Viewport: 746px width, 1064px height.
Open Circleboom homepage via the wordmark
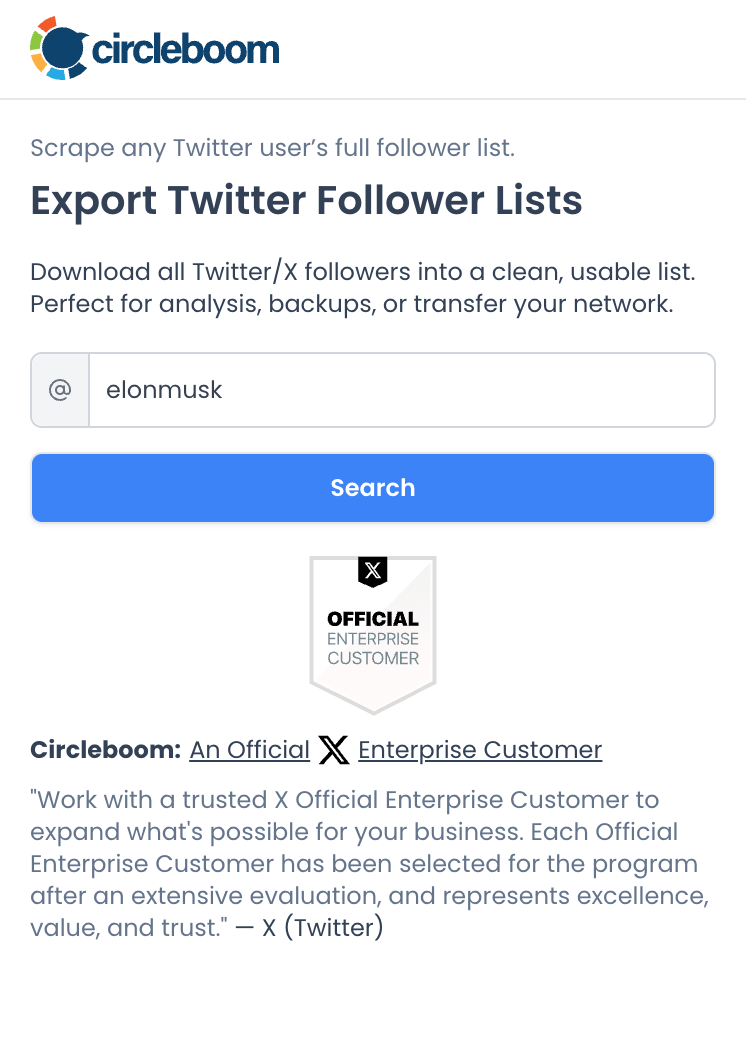tap(184, 46)
